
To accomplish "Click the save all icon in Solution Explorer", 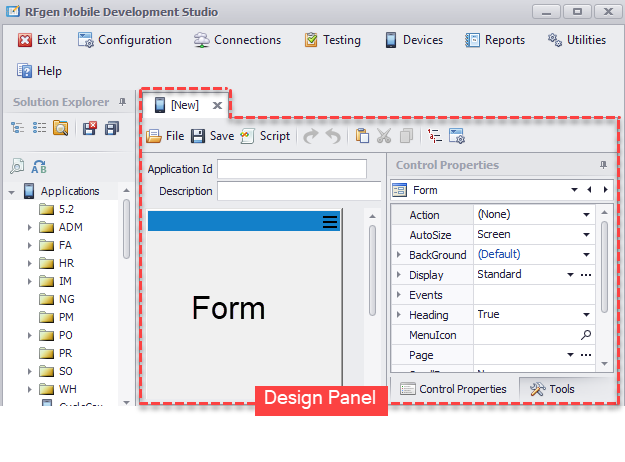I will pos(112,128).
